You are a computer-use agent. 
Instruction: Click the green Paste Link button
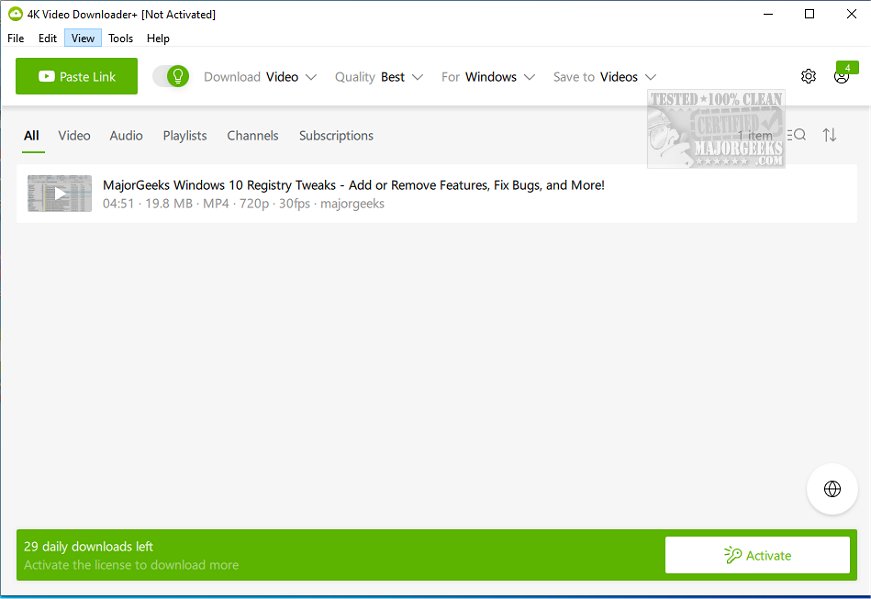[76, 76]
